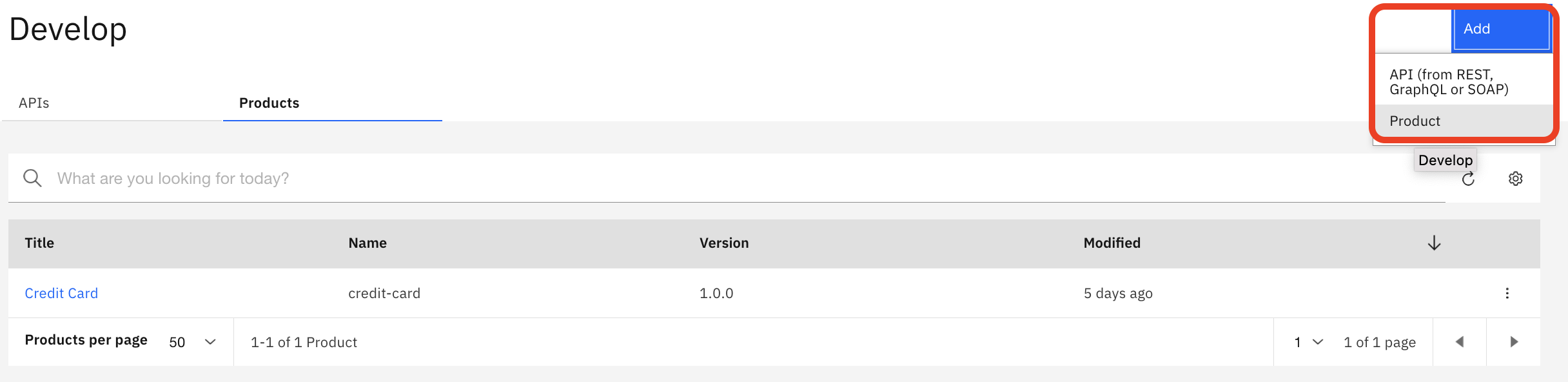Click the search magnifier icon
The height and width of the screenshot is (382, 1568).
(x=32, y=177)
